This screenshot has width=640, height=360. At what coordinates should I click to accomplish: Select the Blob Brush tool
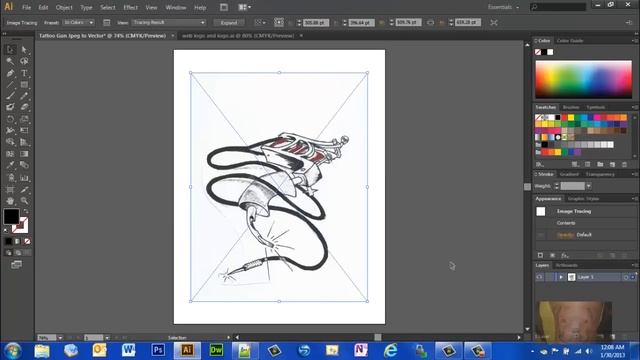(x=10, y=107)
